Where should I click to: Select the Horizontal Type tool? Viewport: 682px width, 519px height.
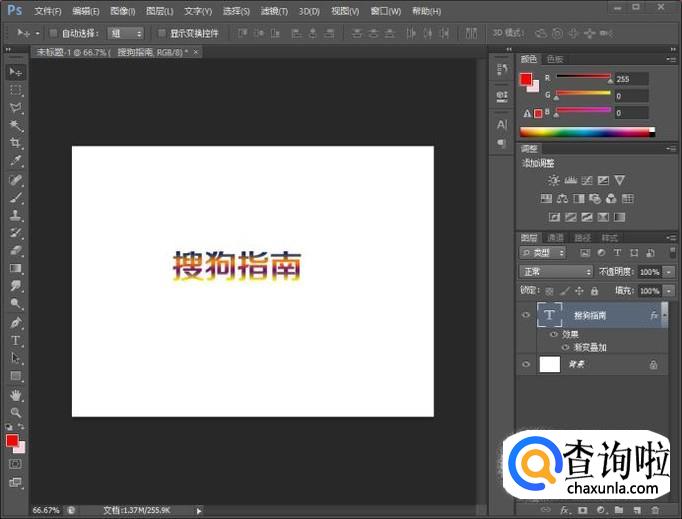[x=16, y=340]
